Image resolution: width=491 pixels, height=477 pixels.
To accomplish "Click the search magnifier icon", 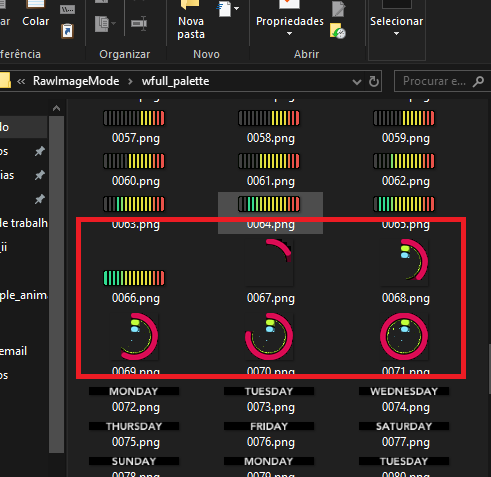I will (x=478, y=81).
